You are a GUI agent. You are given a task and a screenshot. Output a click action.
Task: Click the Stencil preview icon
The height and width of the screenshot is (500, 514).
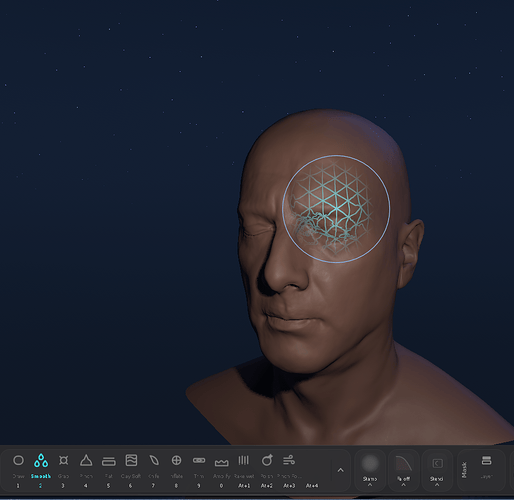(437, 463)
